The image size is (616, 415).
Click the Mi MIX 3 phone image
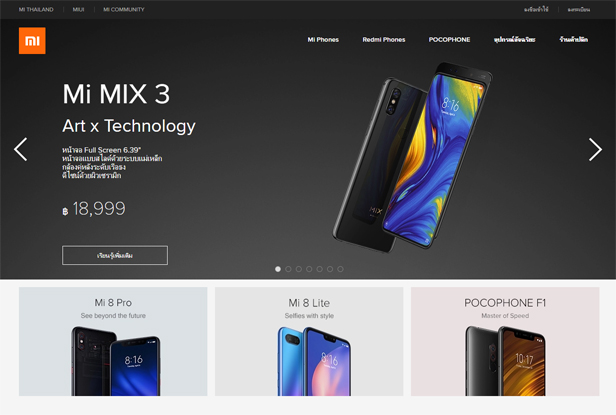tap(412, 157)
